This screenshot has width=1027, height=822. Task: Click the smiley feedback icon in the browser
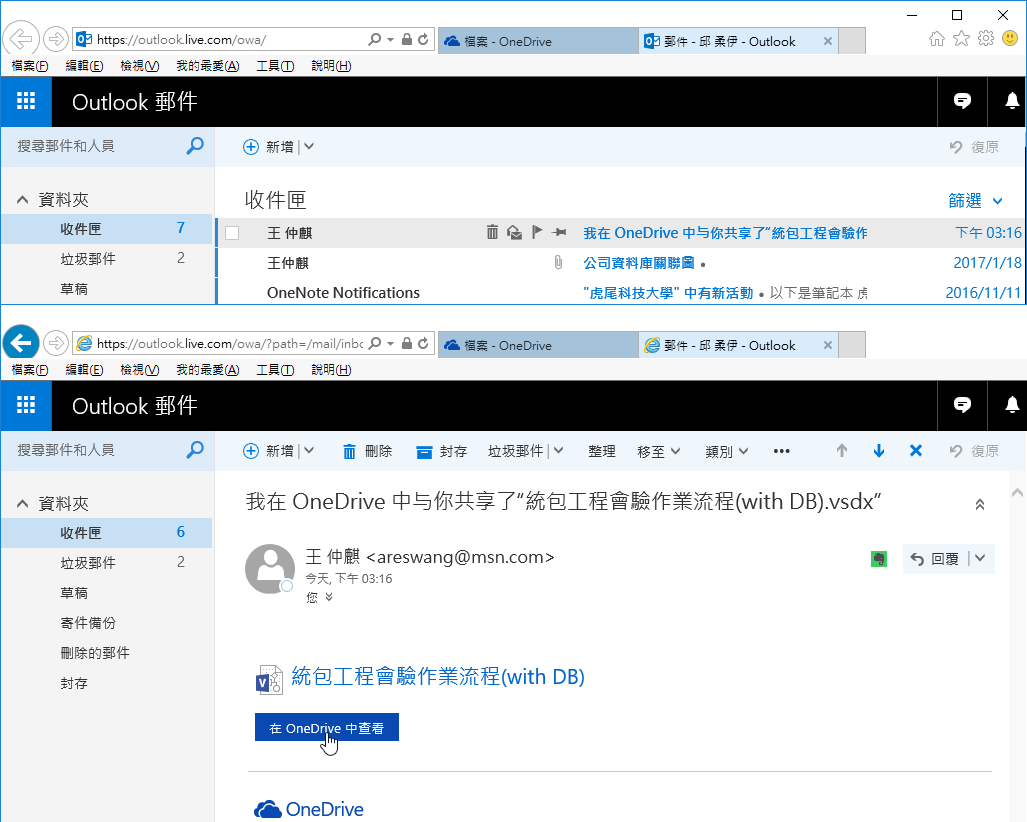[1010, 39]
